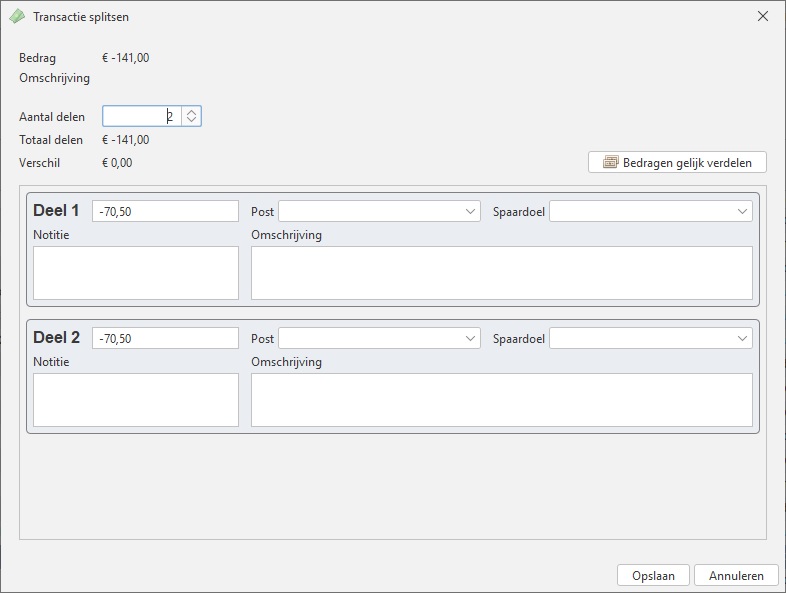Open the Post dropdown for Deel 1
Image resolution: width=786 pixels, height=593 pixels.
coord(471,212)
